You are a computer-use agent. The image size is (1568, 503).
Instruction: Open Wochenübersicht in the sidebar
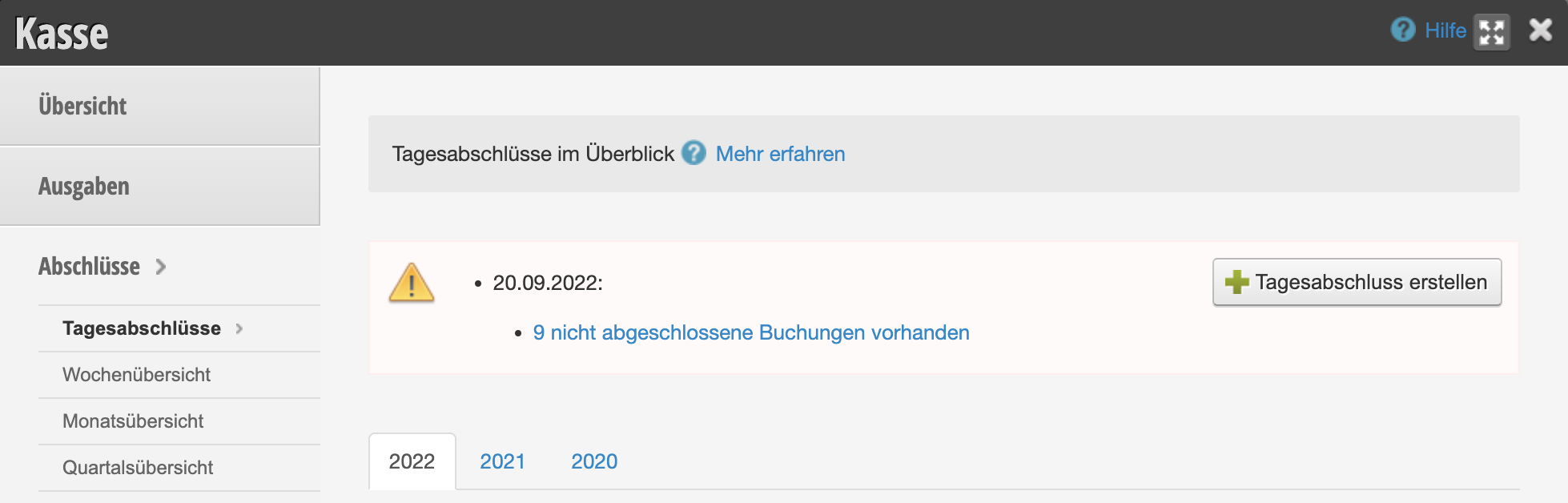pyautogui.click(x=136, y=375)
